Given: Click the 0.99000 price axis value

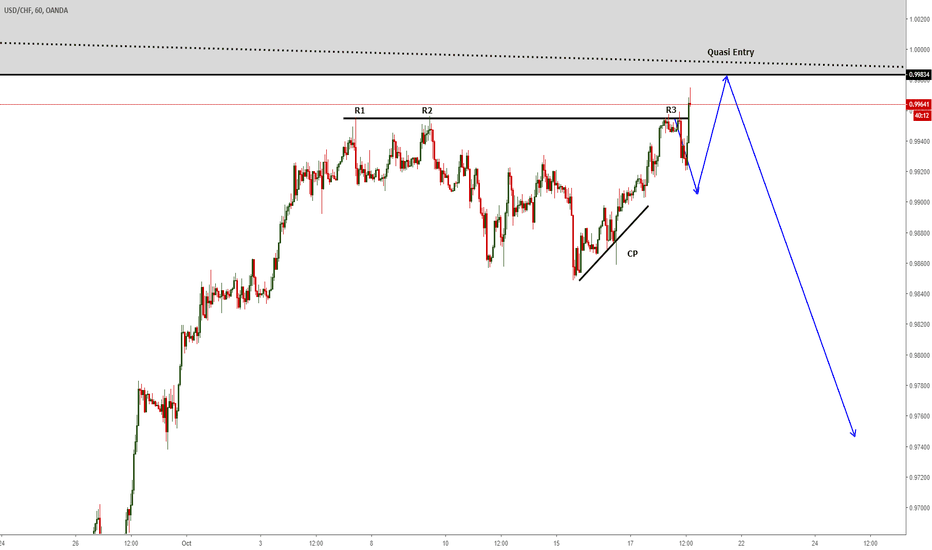Looking at the screenshot, I should [x=919, y=203].
